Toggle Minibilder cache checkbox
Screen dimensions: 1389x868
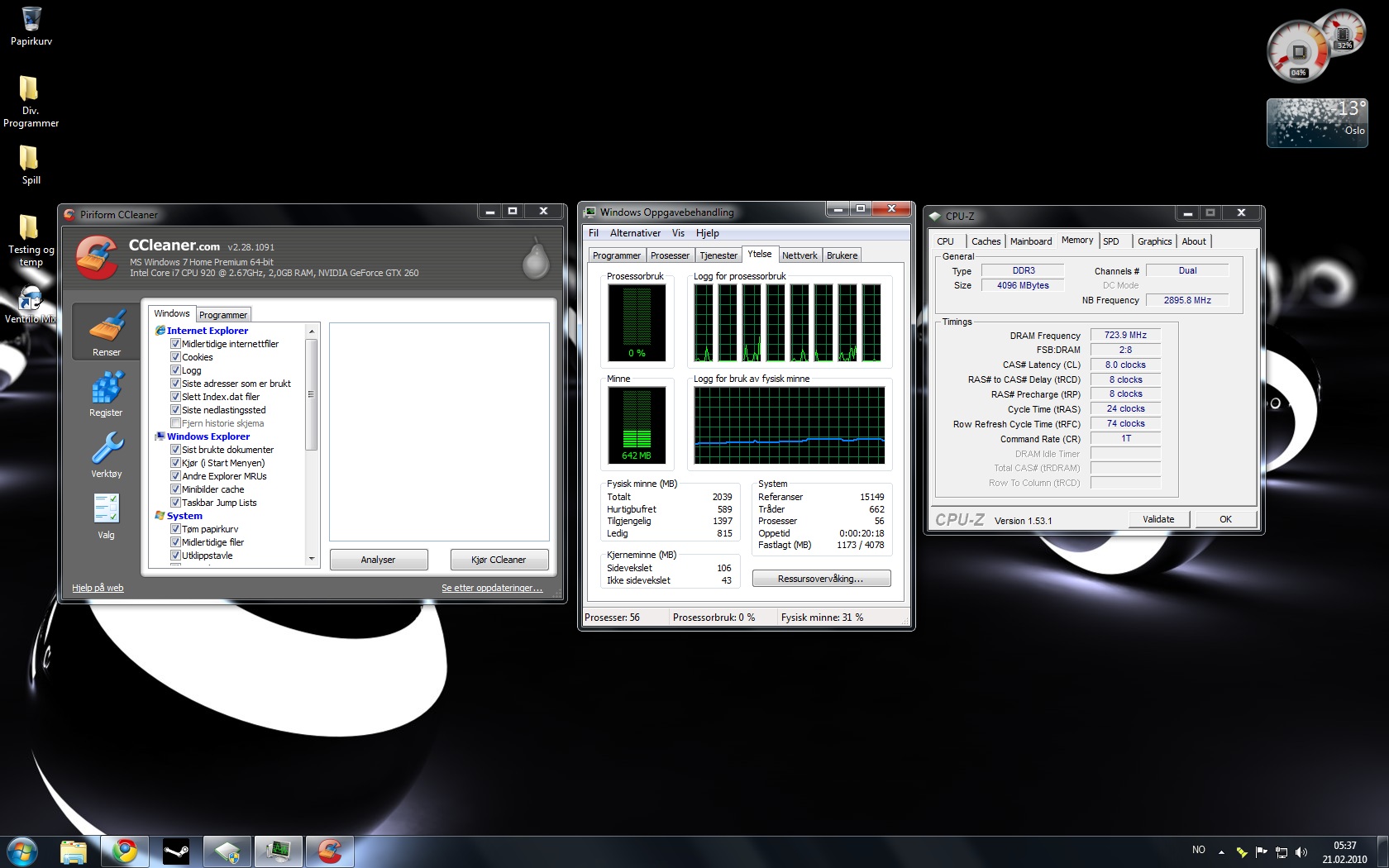(175, 489)
